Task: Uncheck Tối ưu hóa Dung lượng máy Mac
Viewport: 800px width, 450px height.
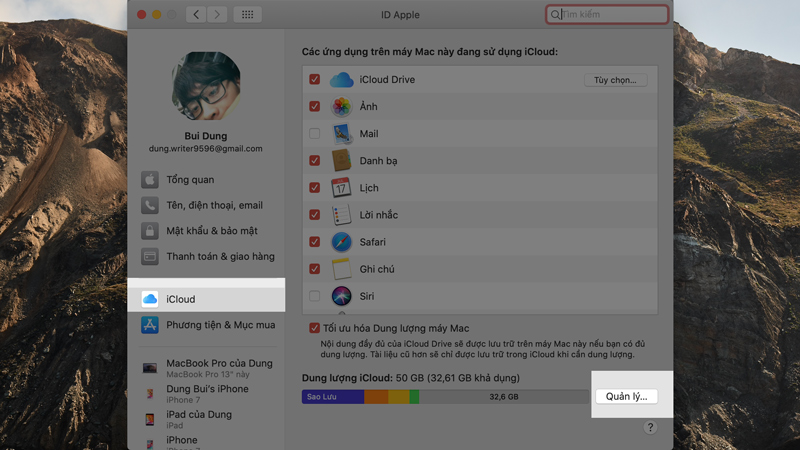Action: pos(315,328)
